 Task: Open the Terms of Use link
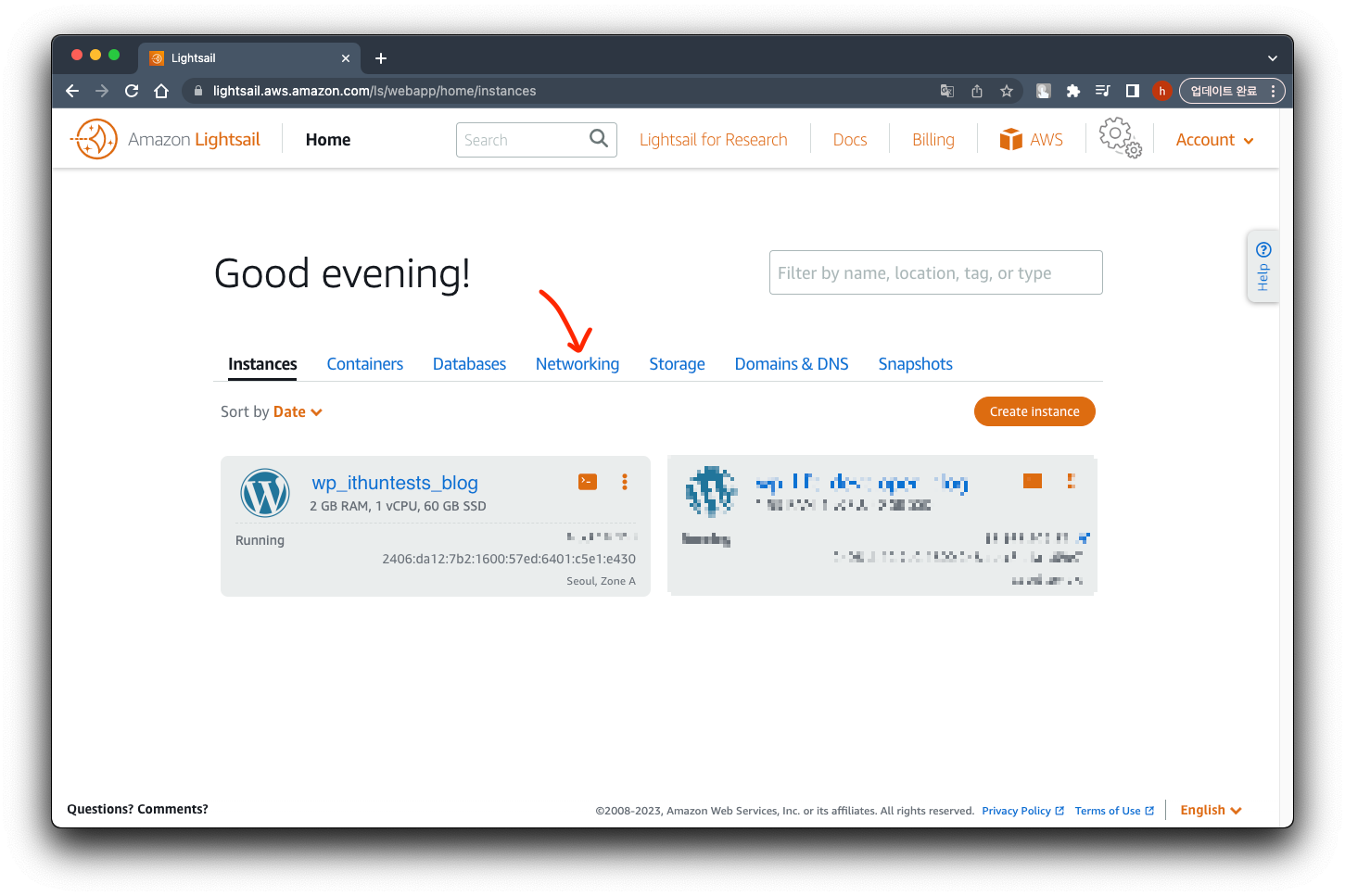click(x=1114, y=811)
